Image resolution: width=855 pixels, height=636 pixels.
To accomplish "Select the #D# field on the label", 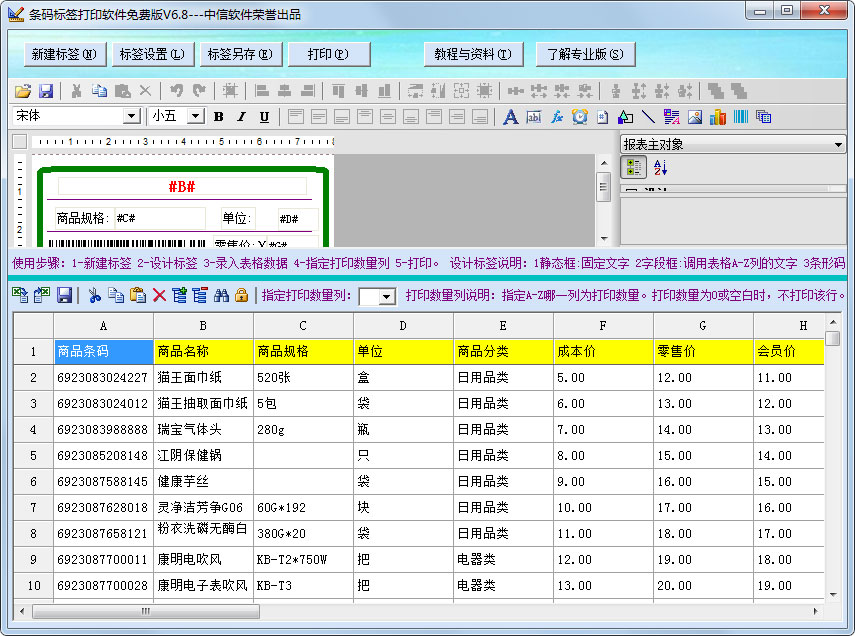I will coord(297,219).
